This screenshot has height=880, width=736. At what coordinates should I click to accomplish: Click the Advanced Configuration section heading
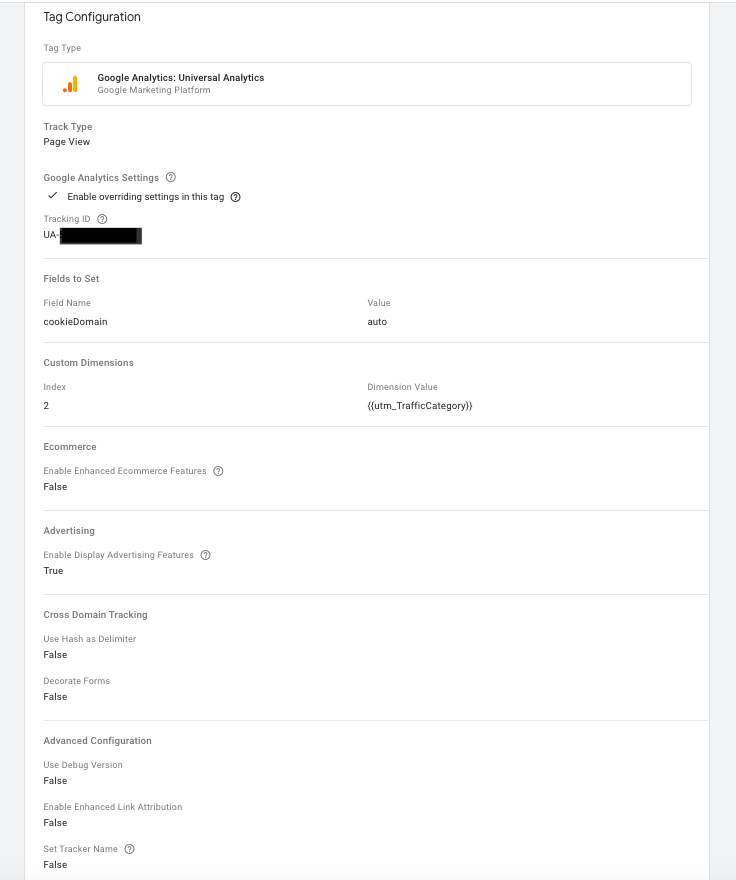pos(98,741)
